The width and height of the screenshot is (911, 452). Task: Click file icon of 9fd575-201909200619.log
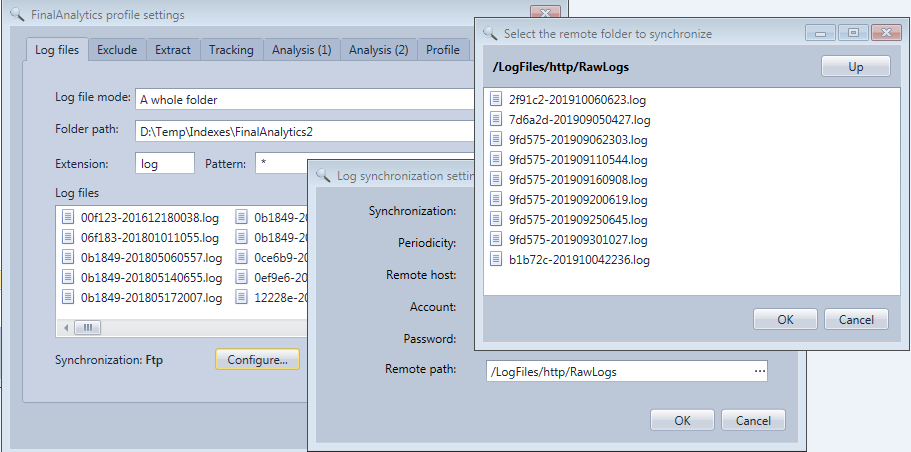coord(496,199)
